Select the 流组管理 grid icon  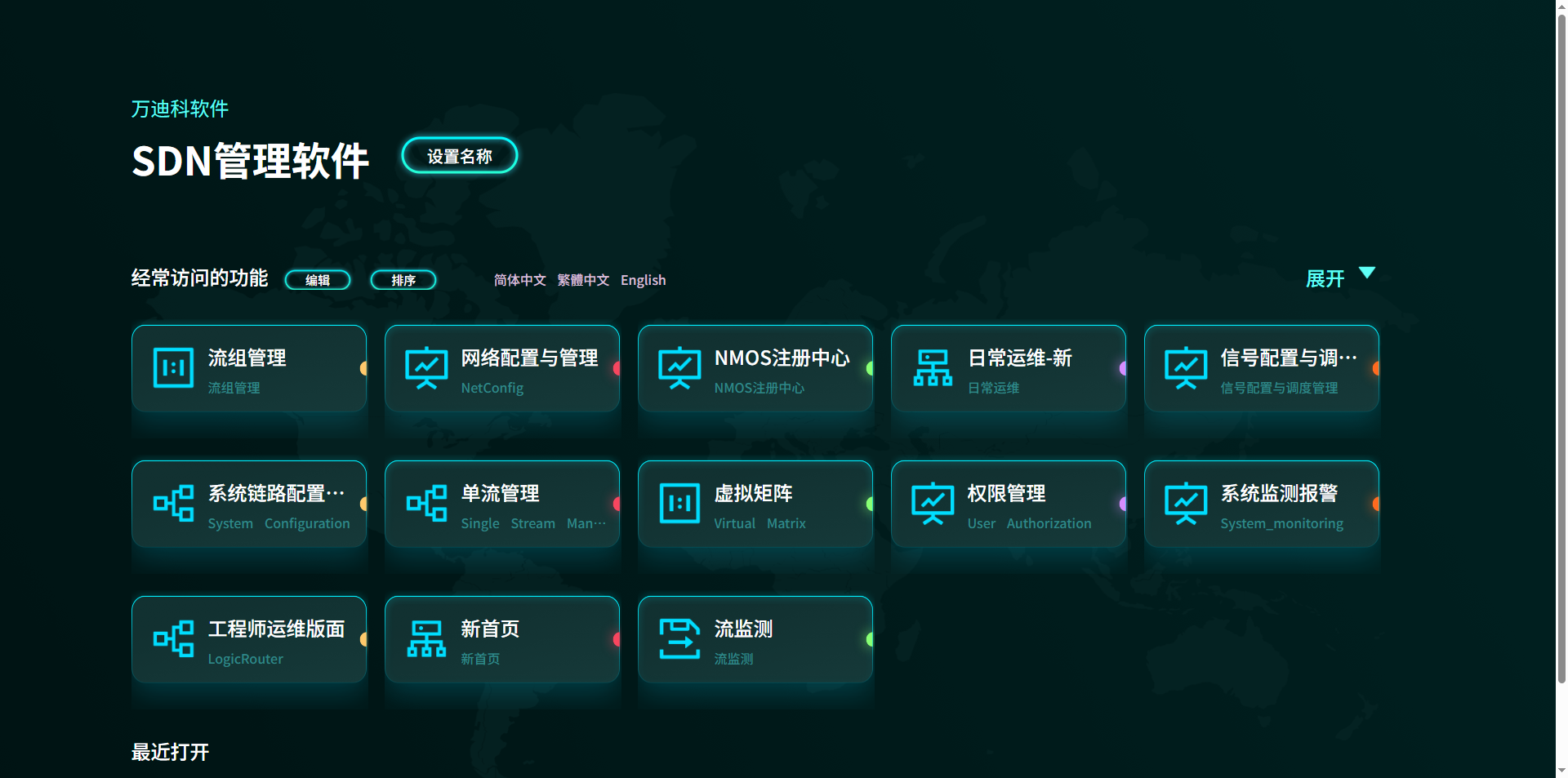click(172, 368)
